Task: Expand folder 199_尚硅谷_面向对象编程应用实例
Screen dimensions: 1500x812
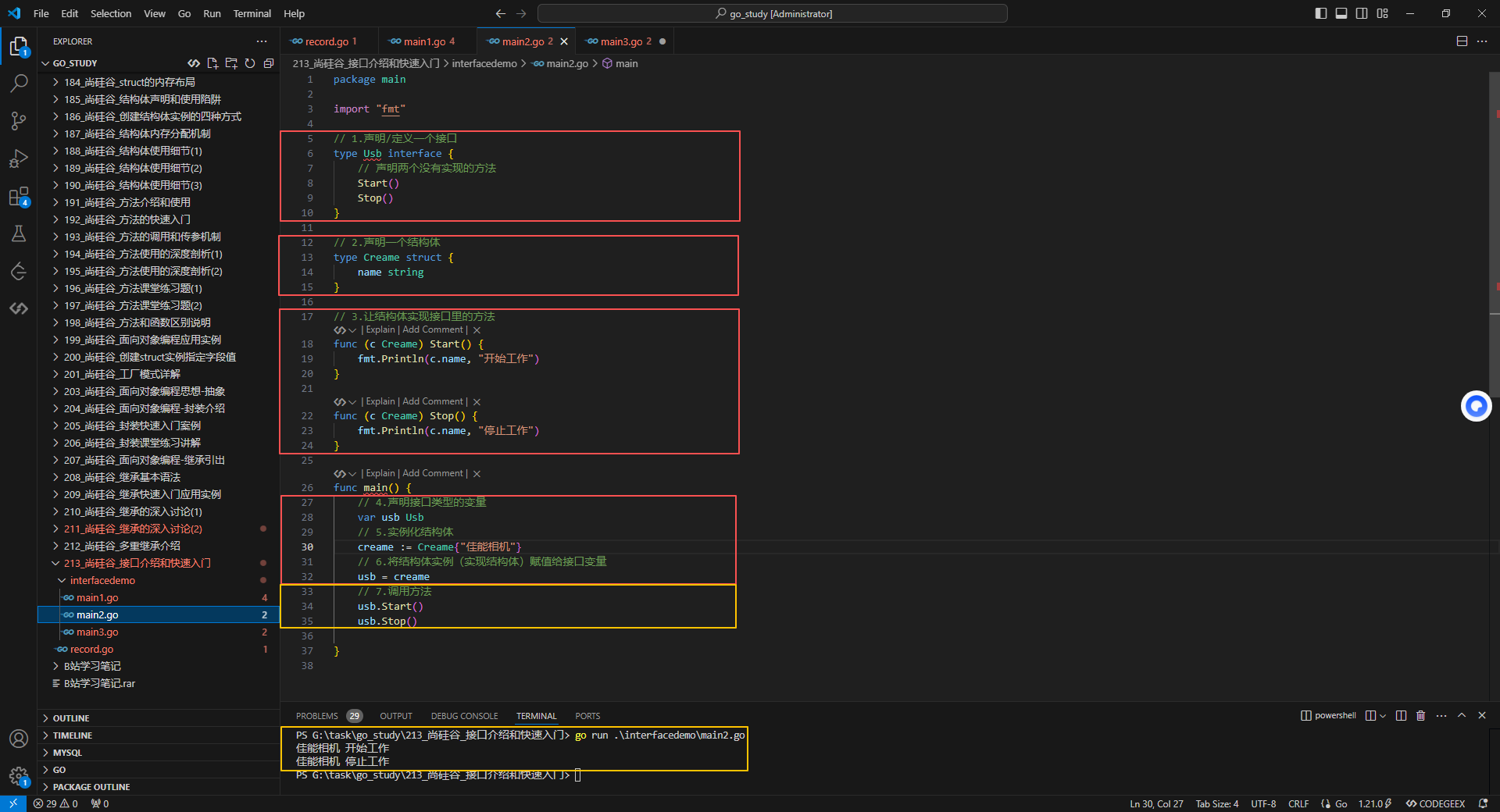Action: (159, 340)
